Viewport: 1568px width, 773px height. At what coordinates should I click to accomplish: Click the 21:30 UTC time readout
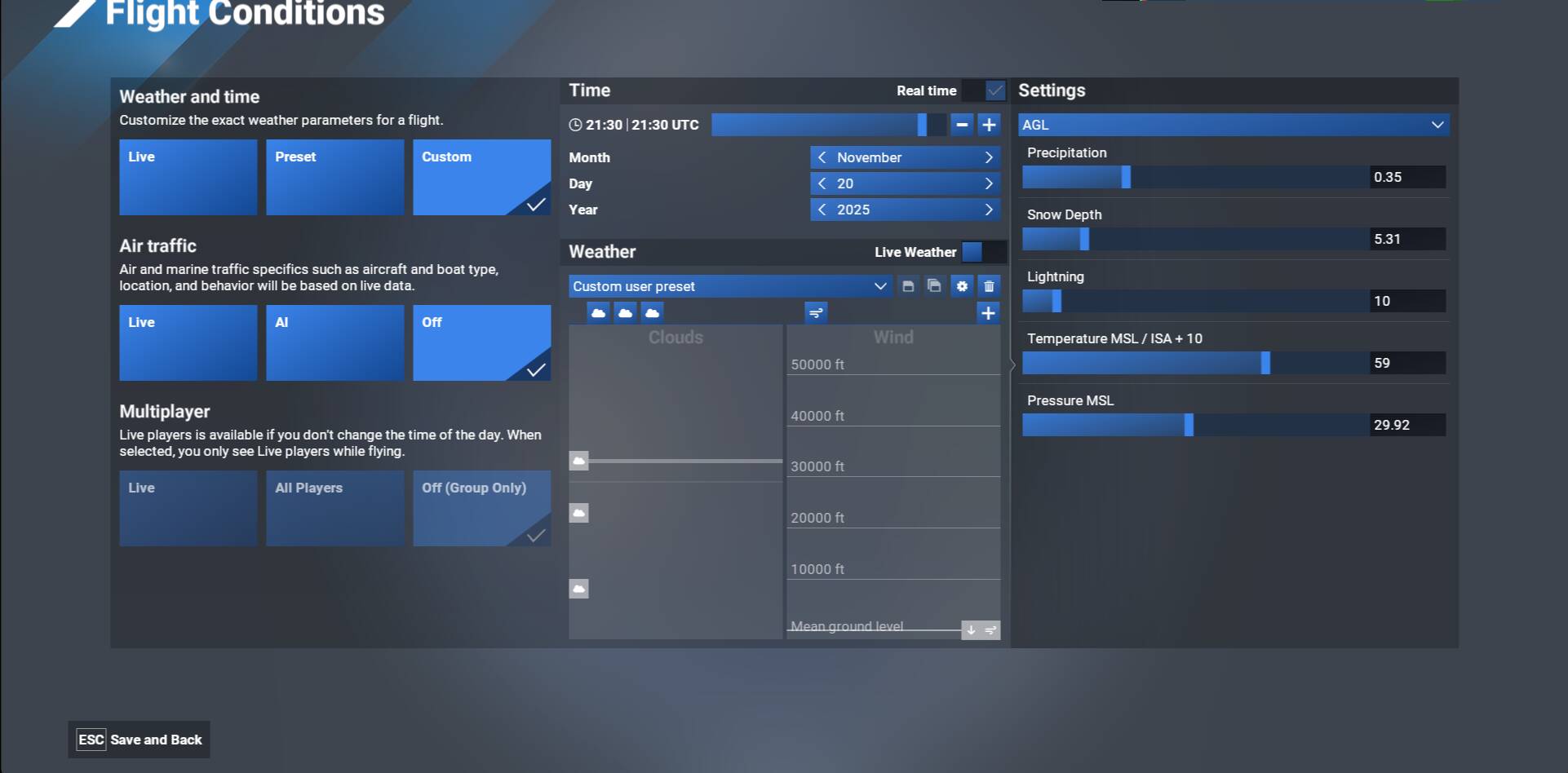coord(665,125)
